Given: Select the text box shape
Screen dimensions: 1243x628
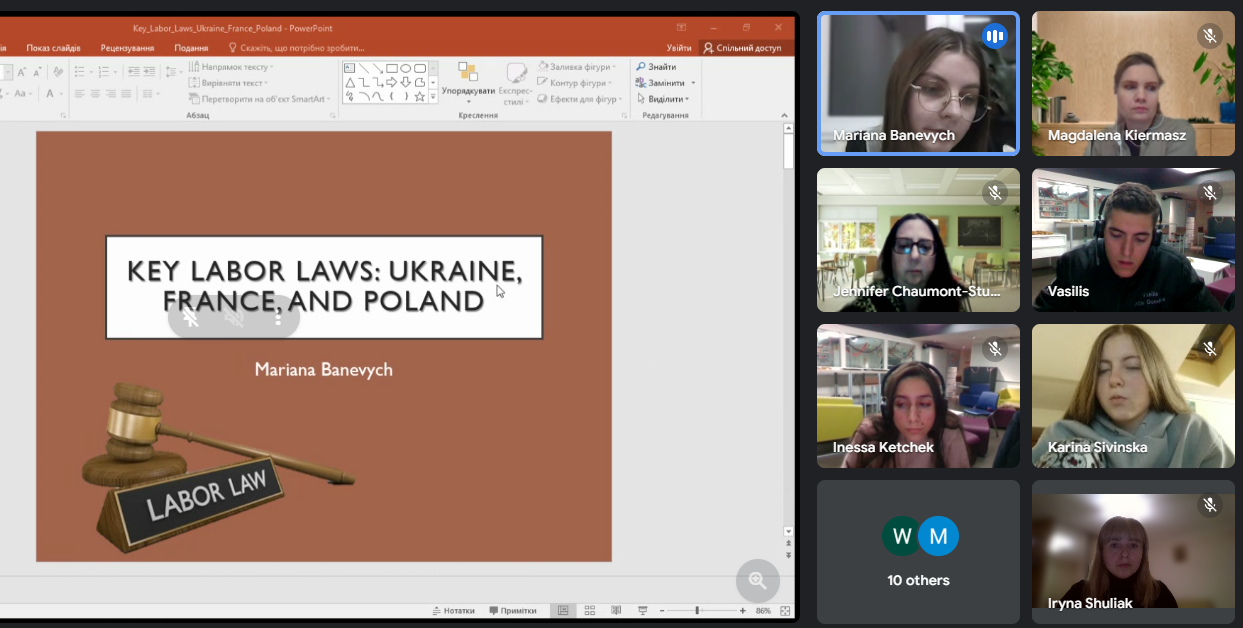Looking at the screenshot, I should point(349,68).
